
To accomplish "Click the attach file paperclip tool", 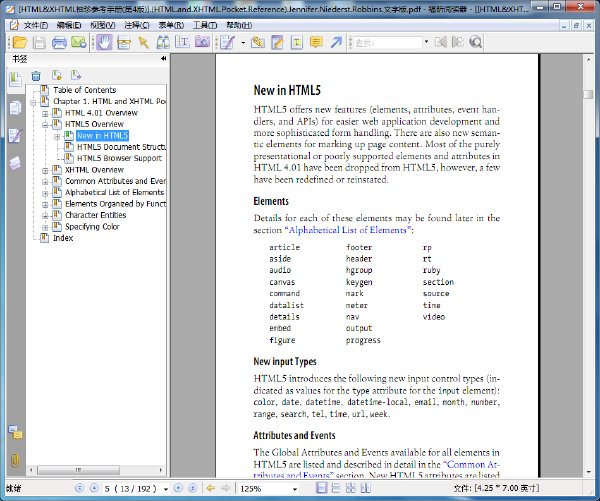I will tap(258, 42).
